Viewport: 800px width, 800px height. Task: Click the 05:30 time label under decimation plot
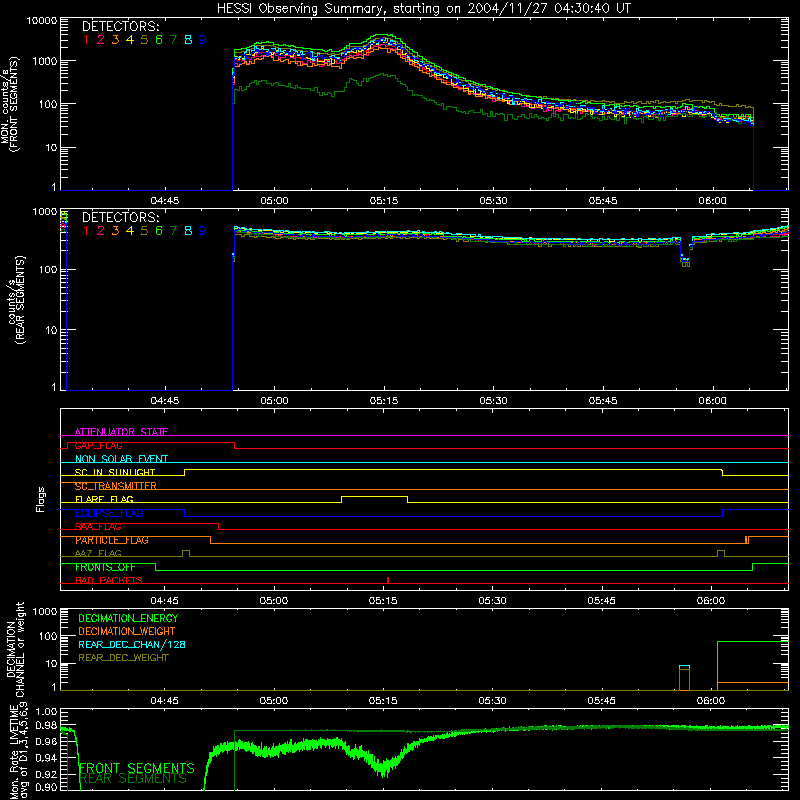[492, 701]
